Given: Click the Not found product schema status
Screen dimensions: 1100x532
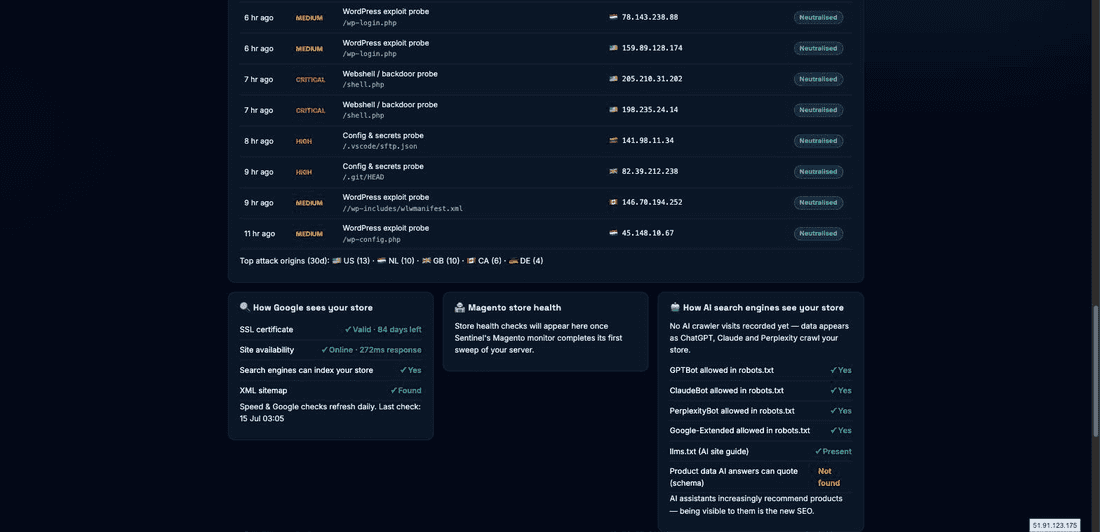Looking at the screenshot, I should tap(829, 477).
